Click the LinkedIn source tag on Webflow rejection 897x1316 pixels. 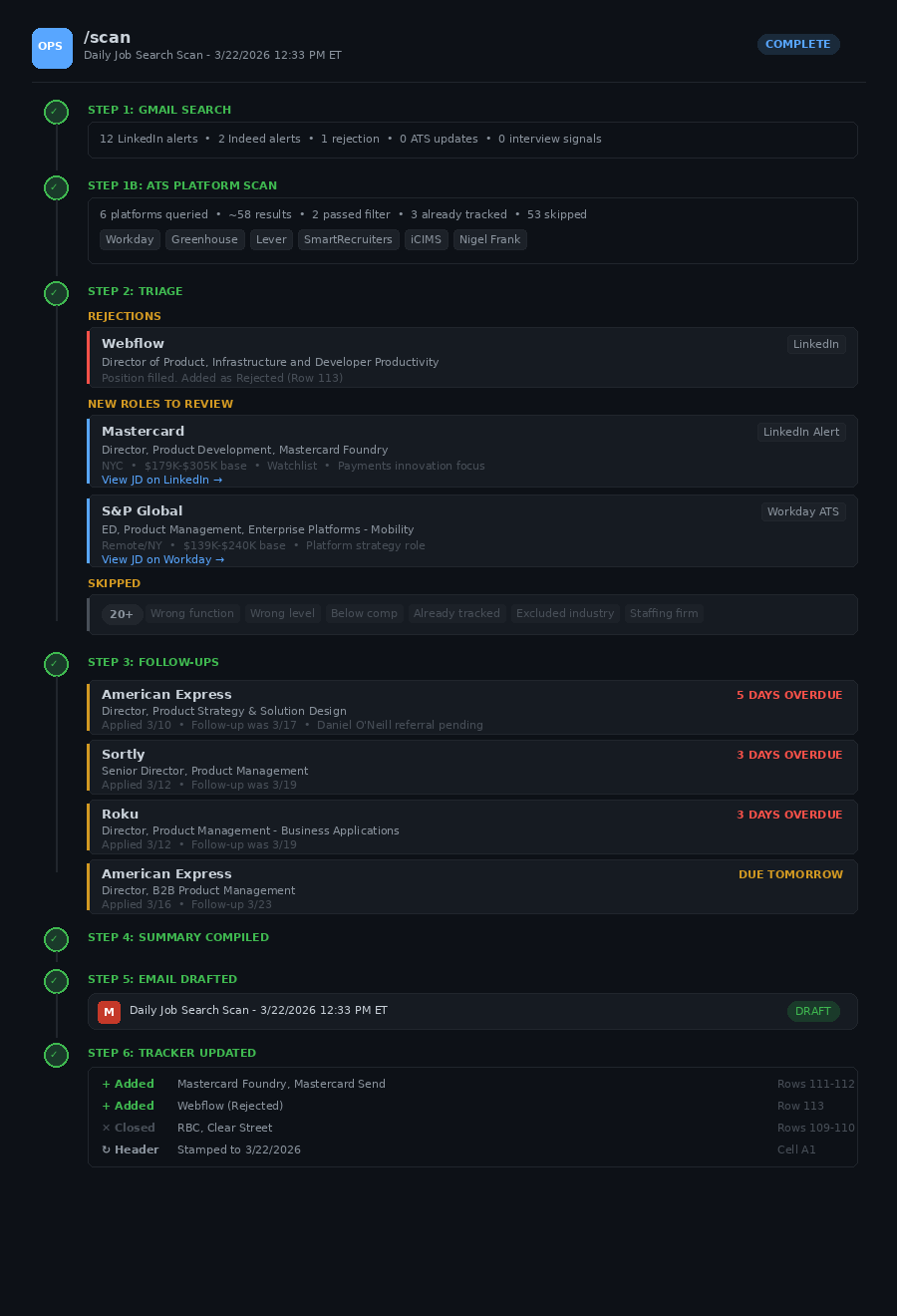815,344
